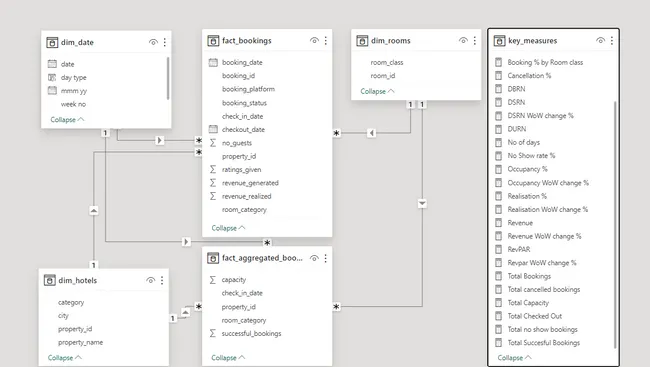Select the mmm yy calendar icon
The image size is (650, 367).
(x=52, y=90)
